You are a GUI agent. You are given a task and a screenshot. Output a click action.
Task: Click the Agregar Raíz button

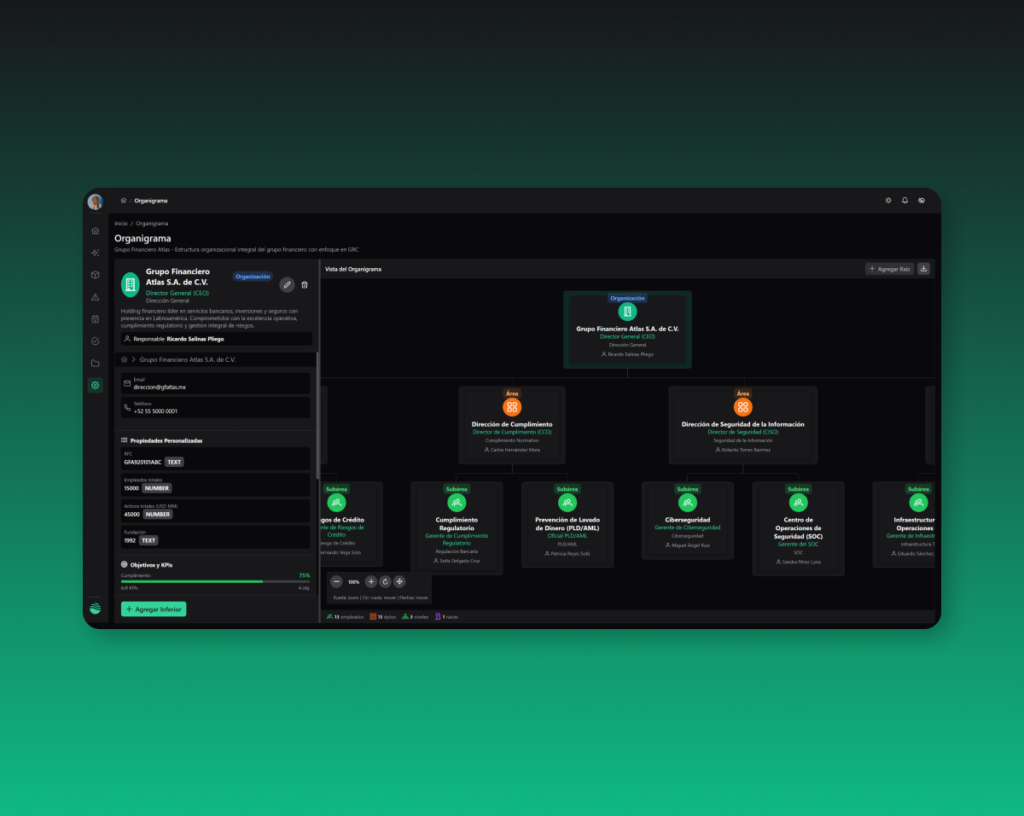pyautogui.click(x=889, y=269)
